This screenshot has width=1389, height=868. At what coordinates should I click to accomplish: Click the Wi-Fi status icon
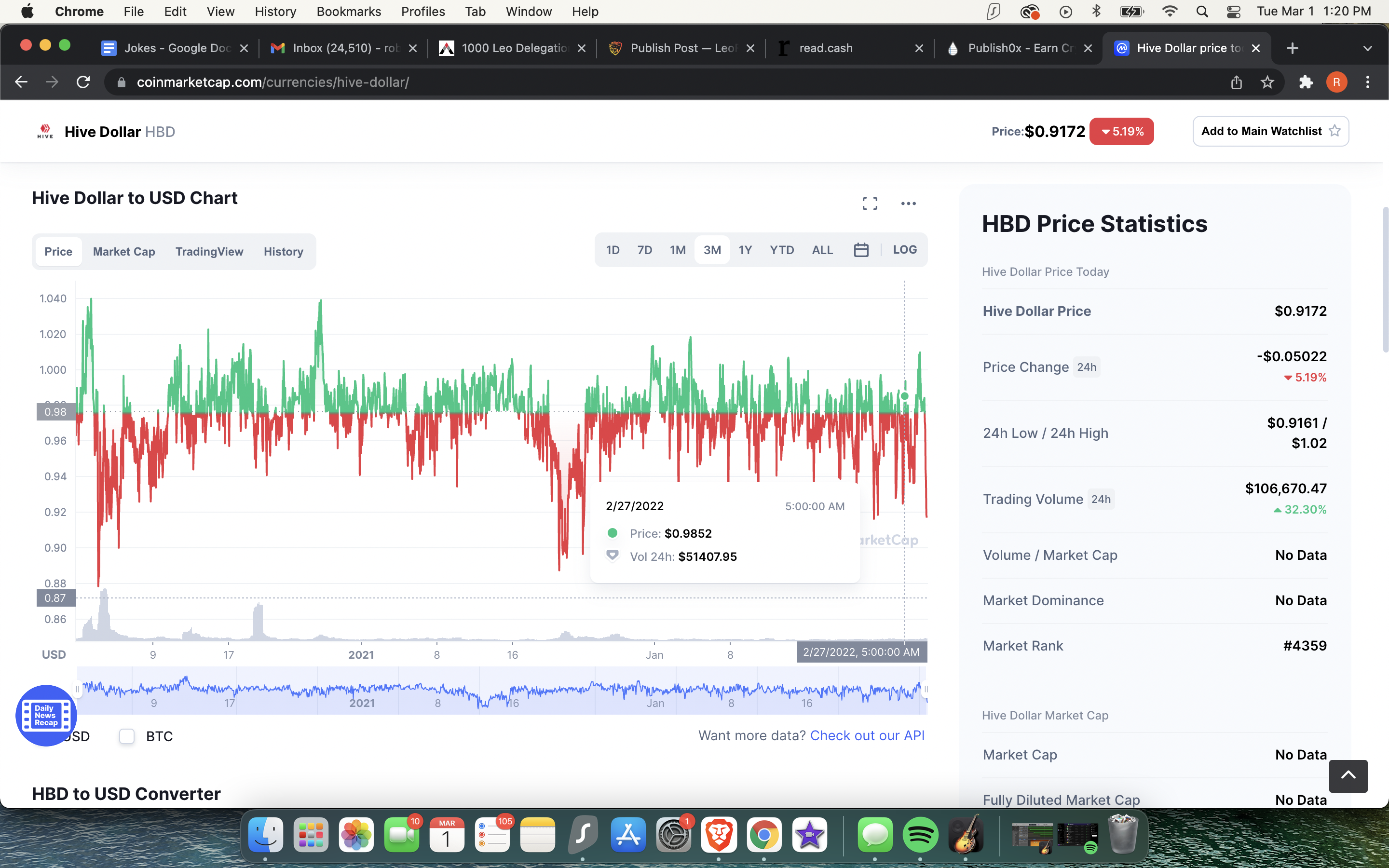tap(1169, 12)
